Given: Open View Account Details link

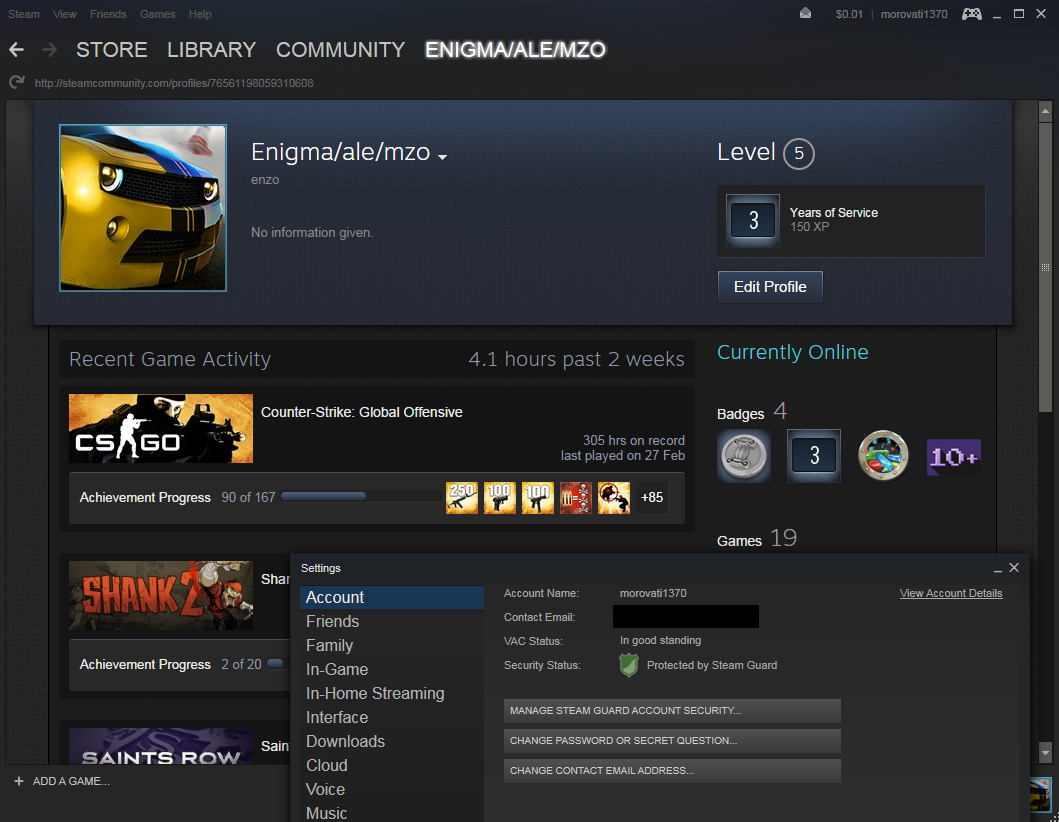Looking at the screenshot, I should [951, 593].
